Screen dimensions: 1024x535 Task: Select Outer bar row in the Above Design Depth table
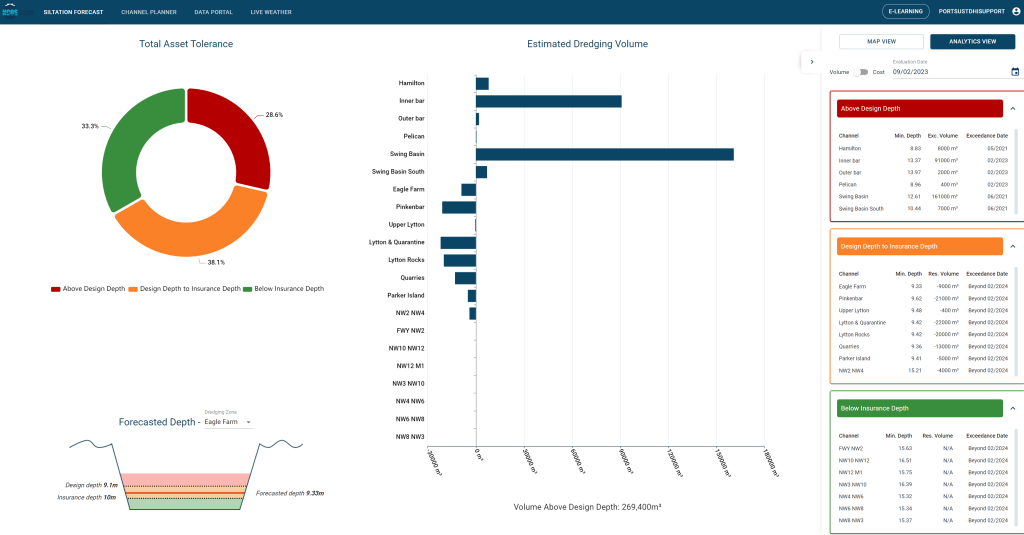(923, 172)
